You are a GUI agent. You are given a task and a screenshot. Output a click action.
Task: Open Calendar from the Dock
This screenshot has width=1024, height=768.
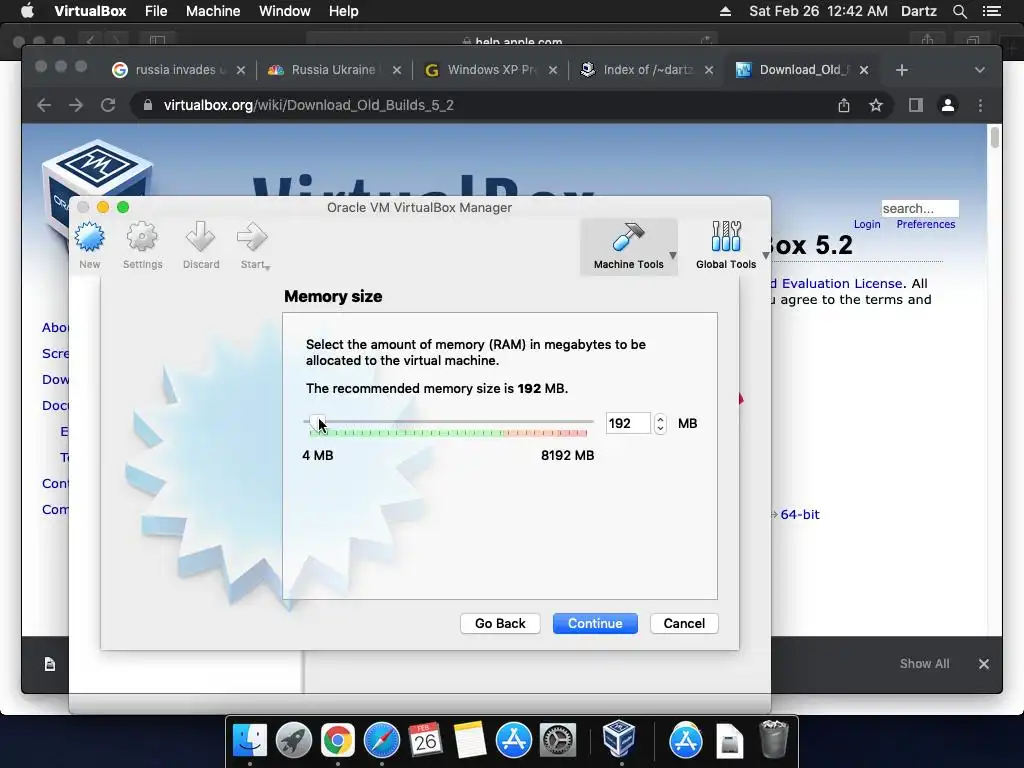tap(425, 740)
